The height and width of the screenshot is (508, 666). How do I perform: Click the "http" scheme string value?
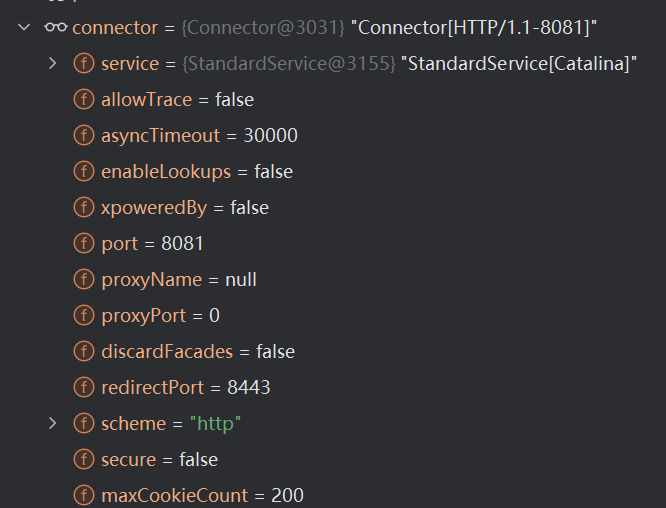(x=216, y=424)
